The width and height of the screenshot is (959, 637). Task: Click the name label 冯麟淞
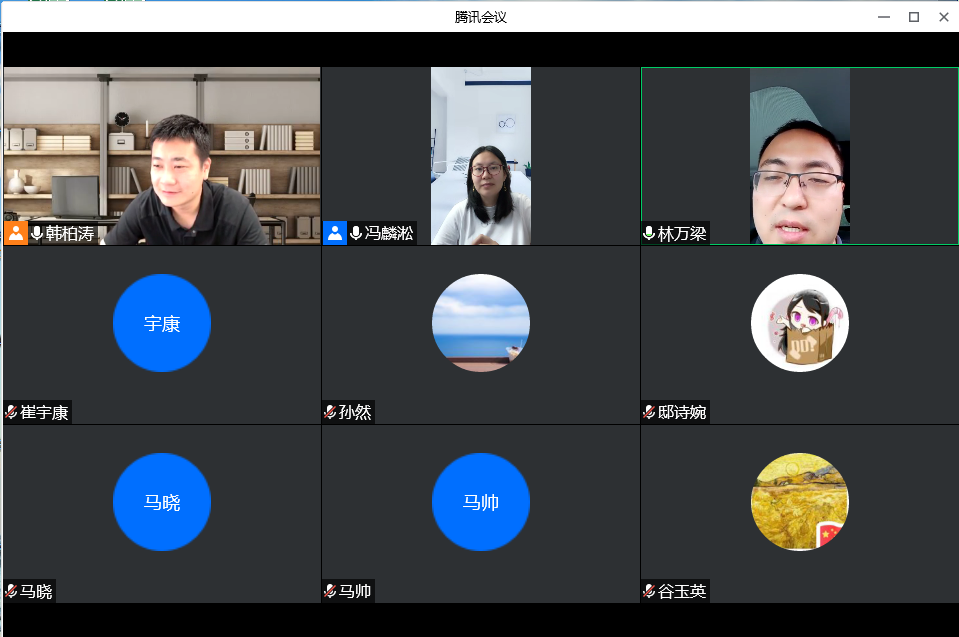click(389, 234)
